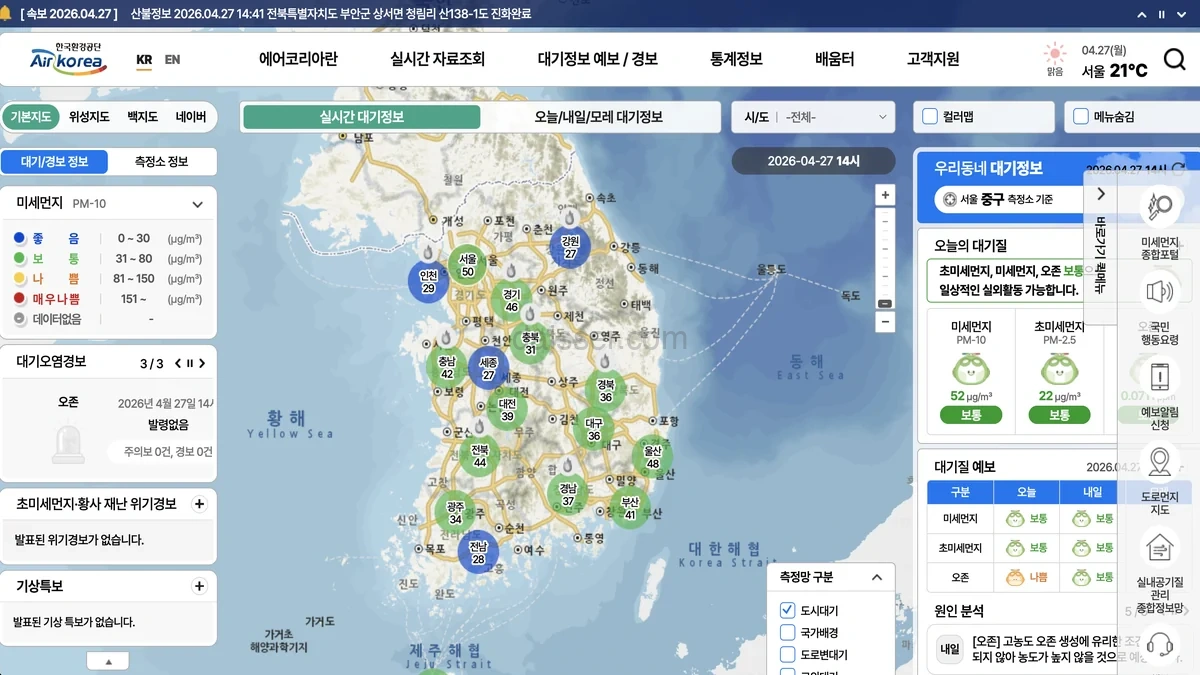This screenshot has height=675, width=1200.
Task: Click the Air Korea logo
Action: click(x=68, y=58)
